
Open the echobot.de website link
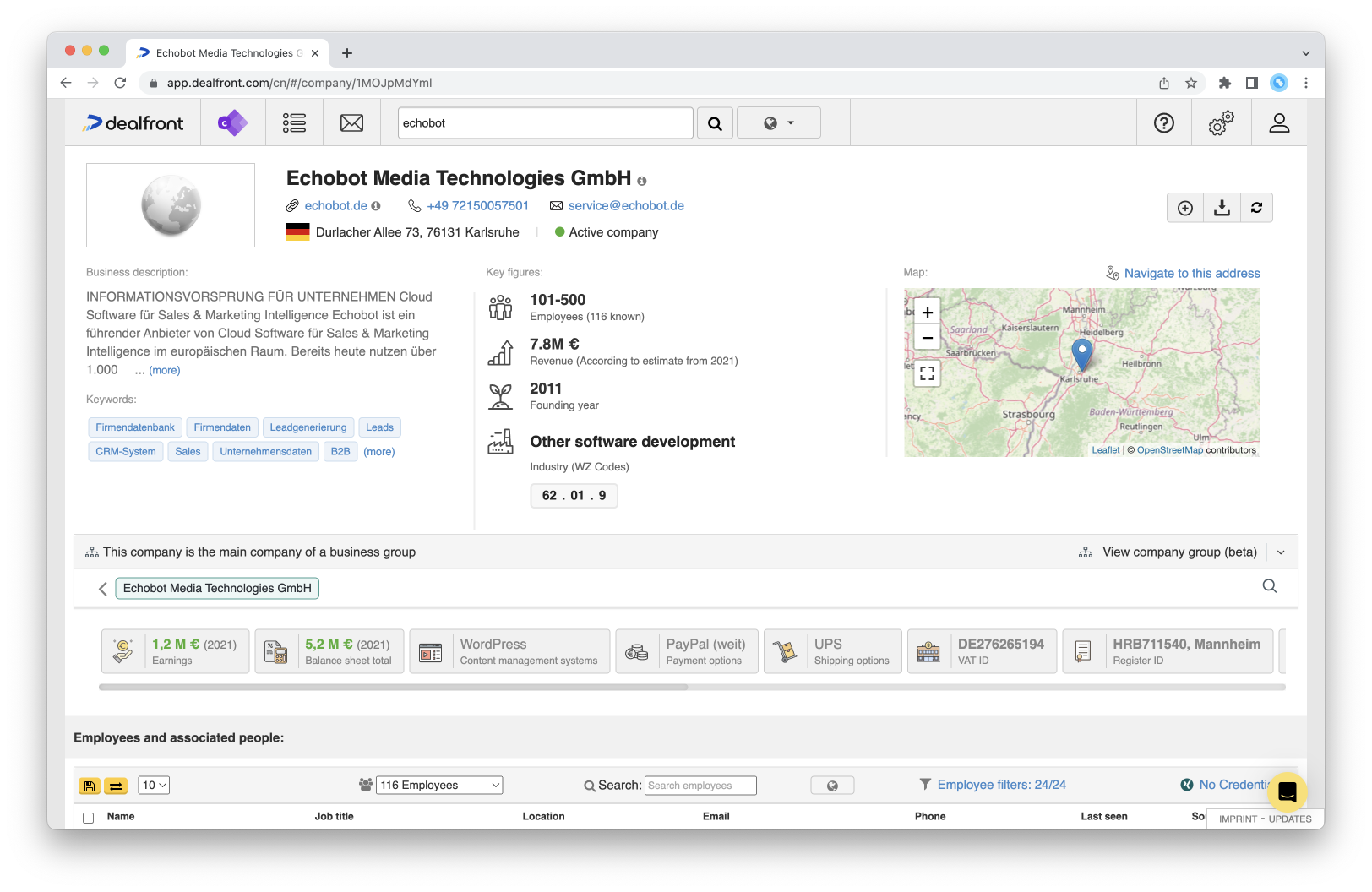336,206
